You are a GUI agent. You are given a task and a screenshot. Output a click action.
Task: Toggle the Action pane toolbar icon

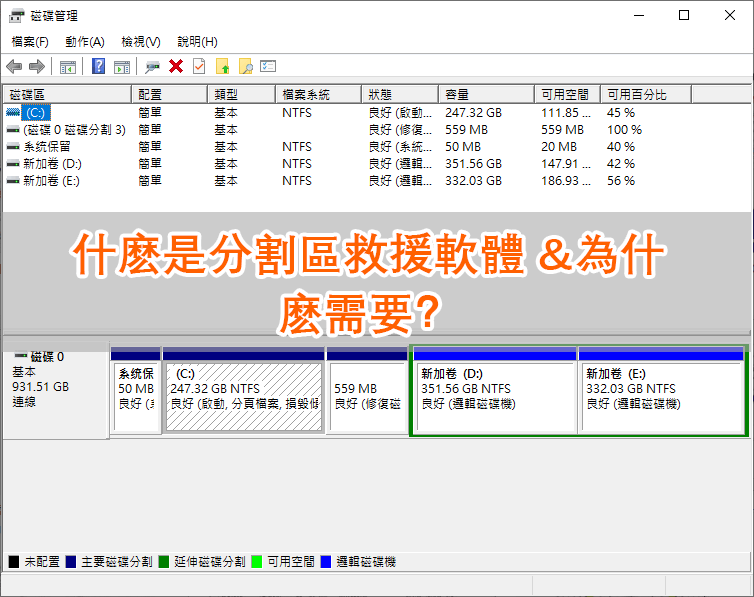point(122,67)
